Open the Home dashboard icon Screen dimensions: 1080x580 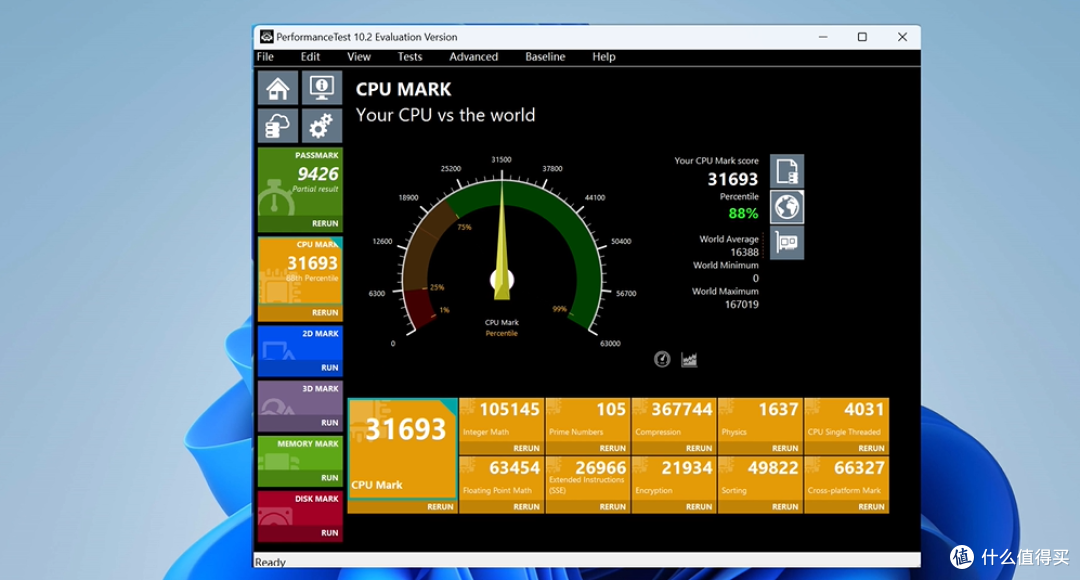tap(278, 88)
